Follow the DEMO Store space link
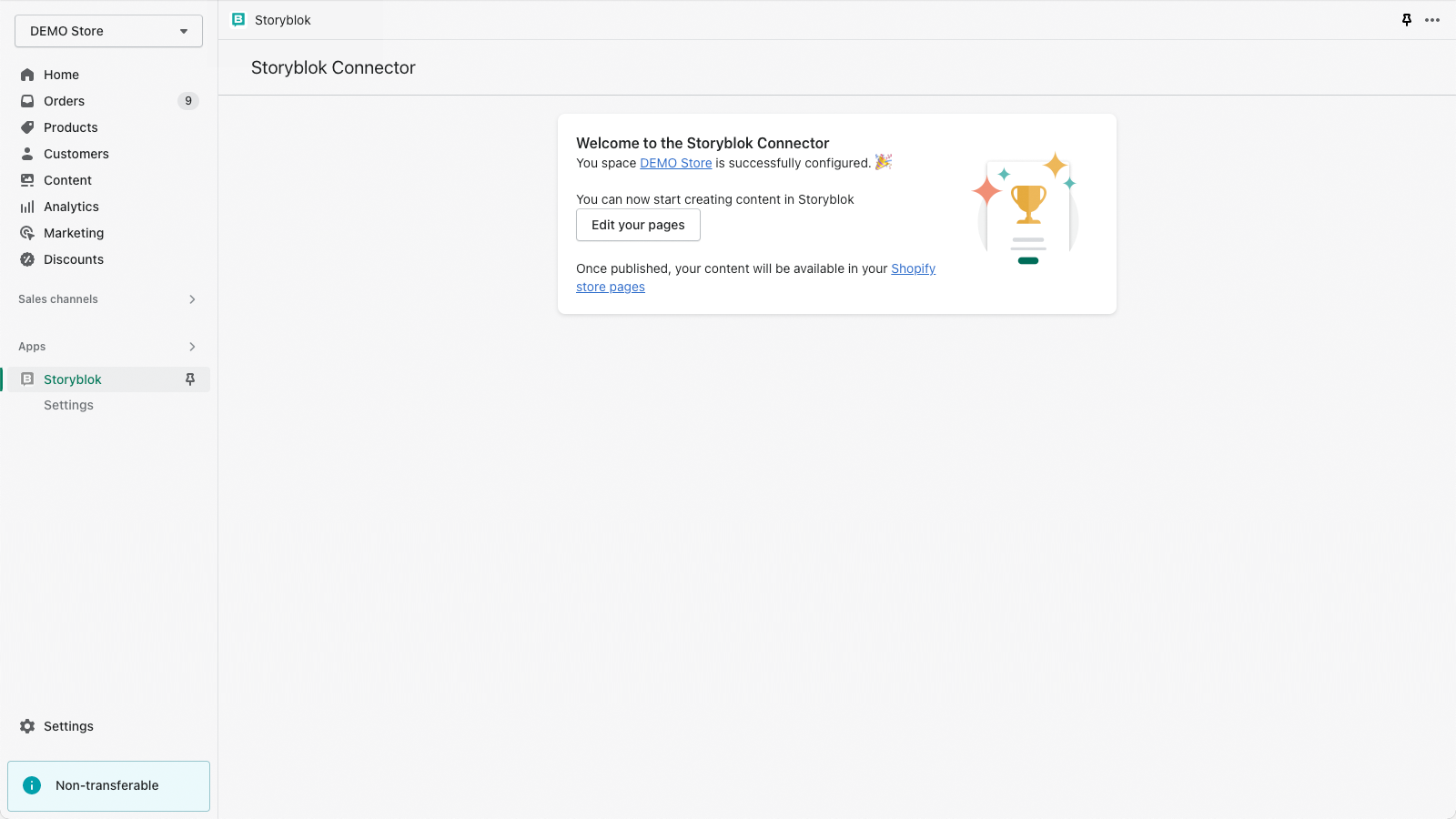The height and width of the screenshot is (819, 1456). pyautogui.click(x=675, y=163)
